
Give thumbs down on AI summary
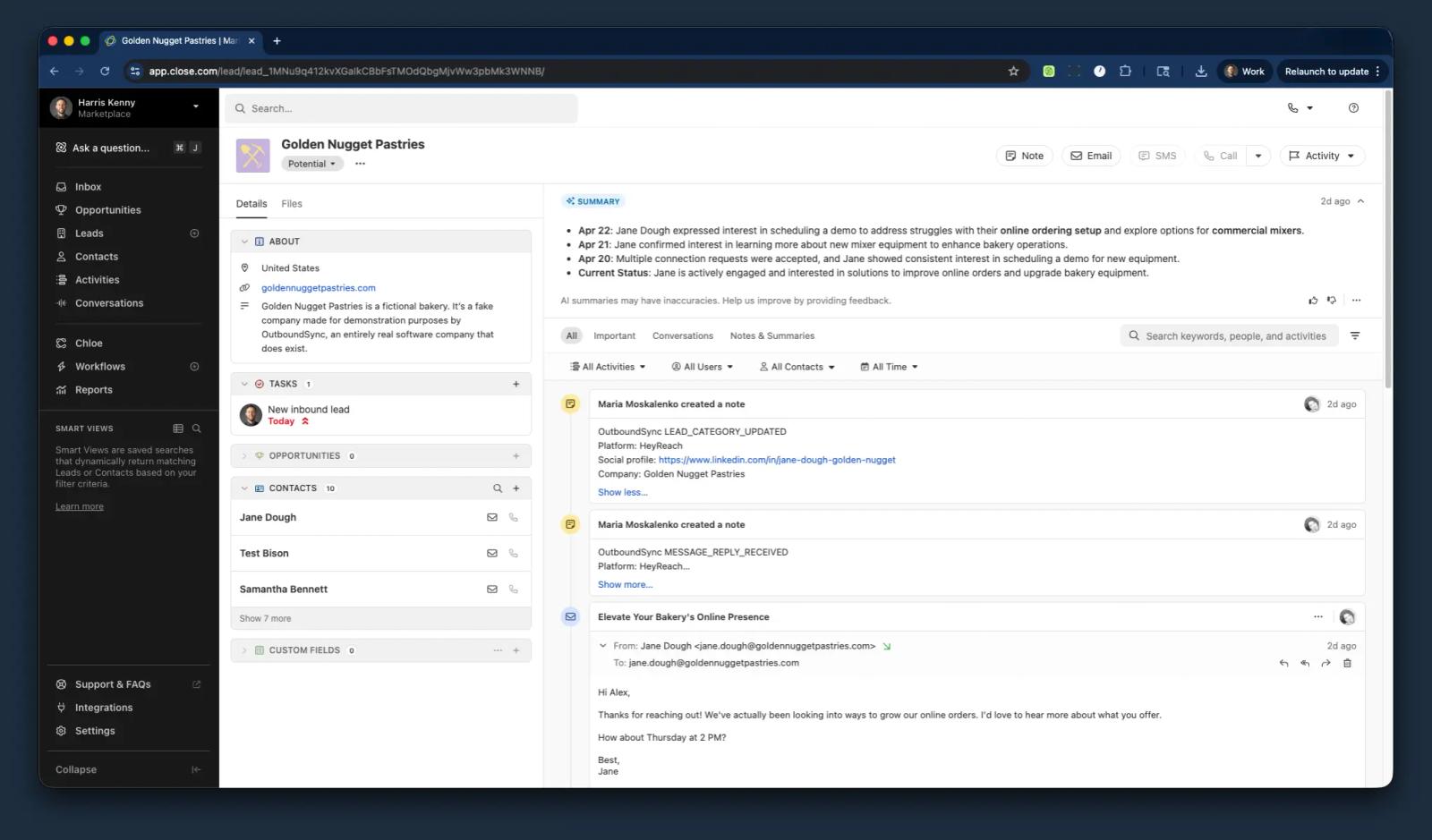coord(1332,301)
